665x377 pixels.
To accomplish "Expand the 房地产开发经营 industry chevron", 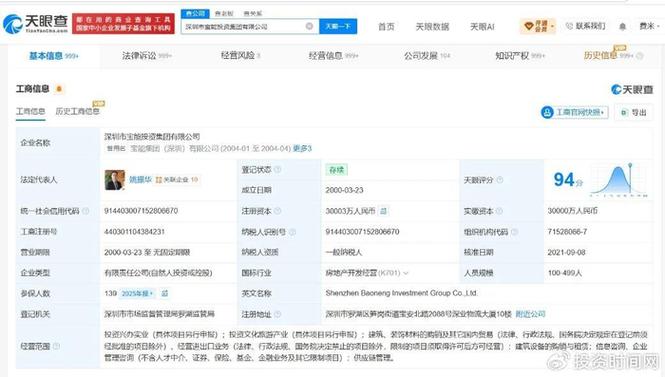I will click(406, 273).
